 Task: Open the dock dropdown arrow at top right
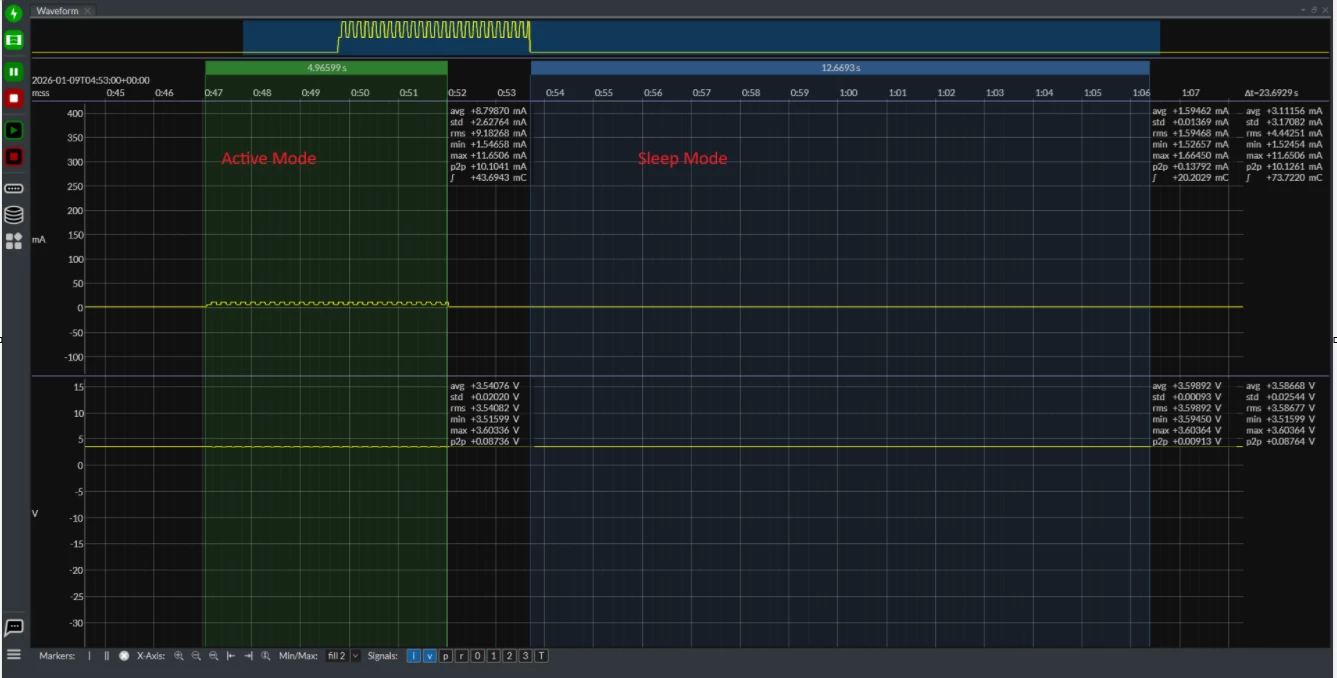coord(1303,9)
